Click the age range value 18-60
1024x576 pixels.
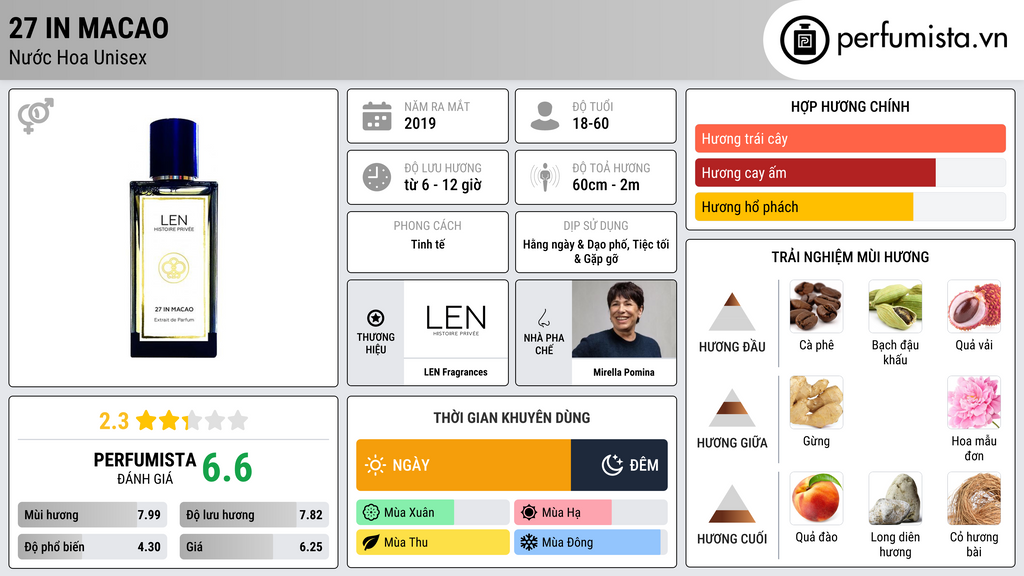590,123
